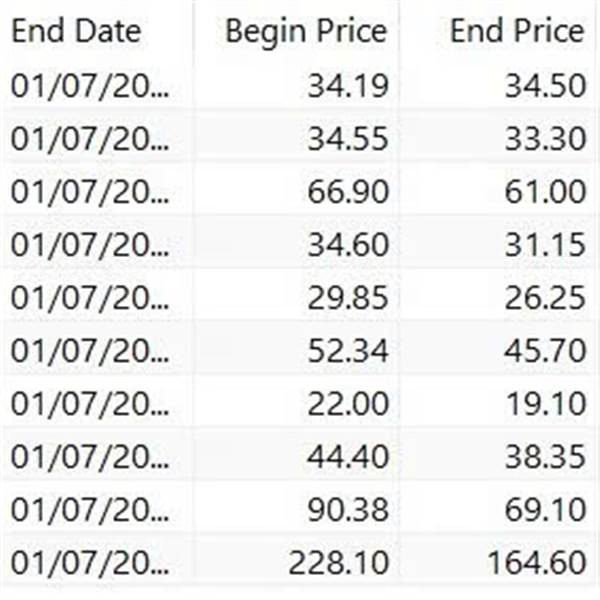Select the Begin Price column header

[306, 32]
